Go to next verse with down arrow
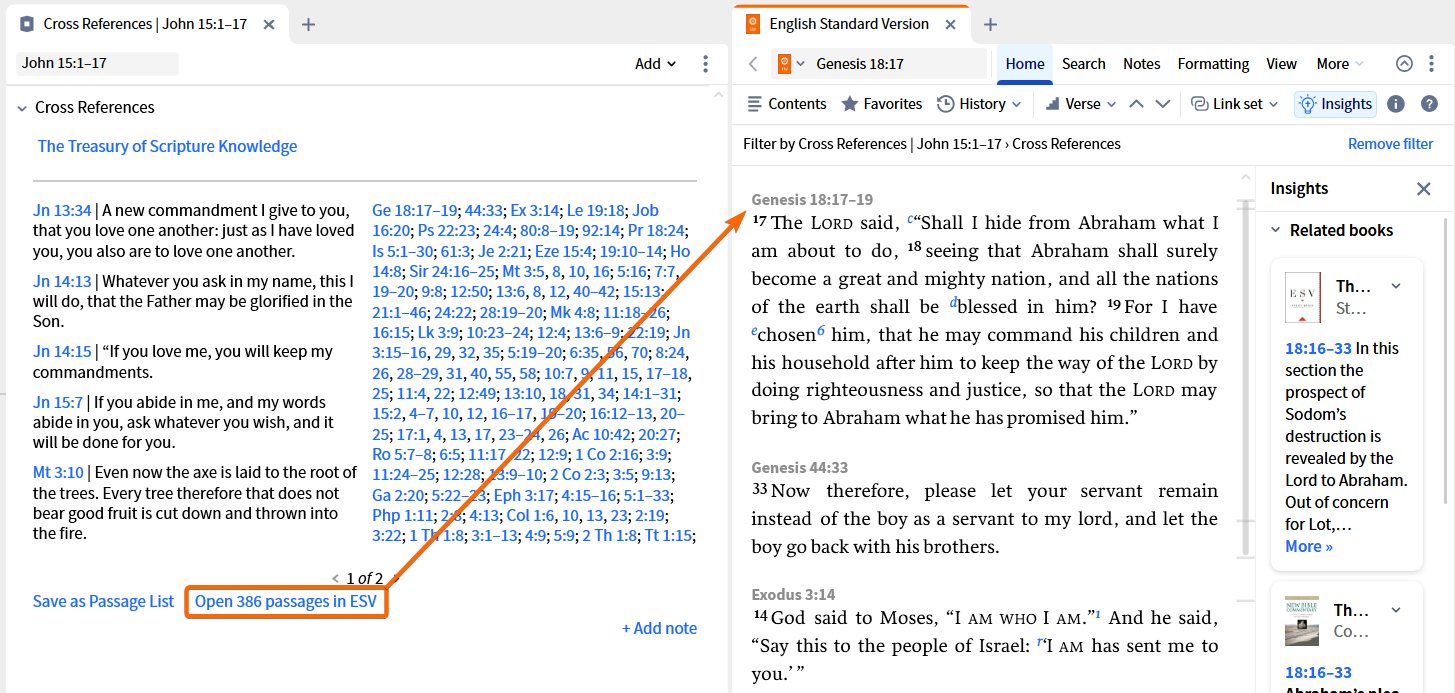Viewport: 1455px width, 693px height. click(1162, 104)
